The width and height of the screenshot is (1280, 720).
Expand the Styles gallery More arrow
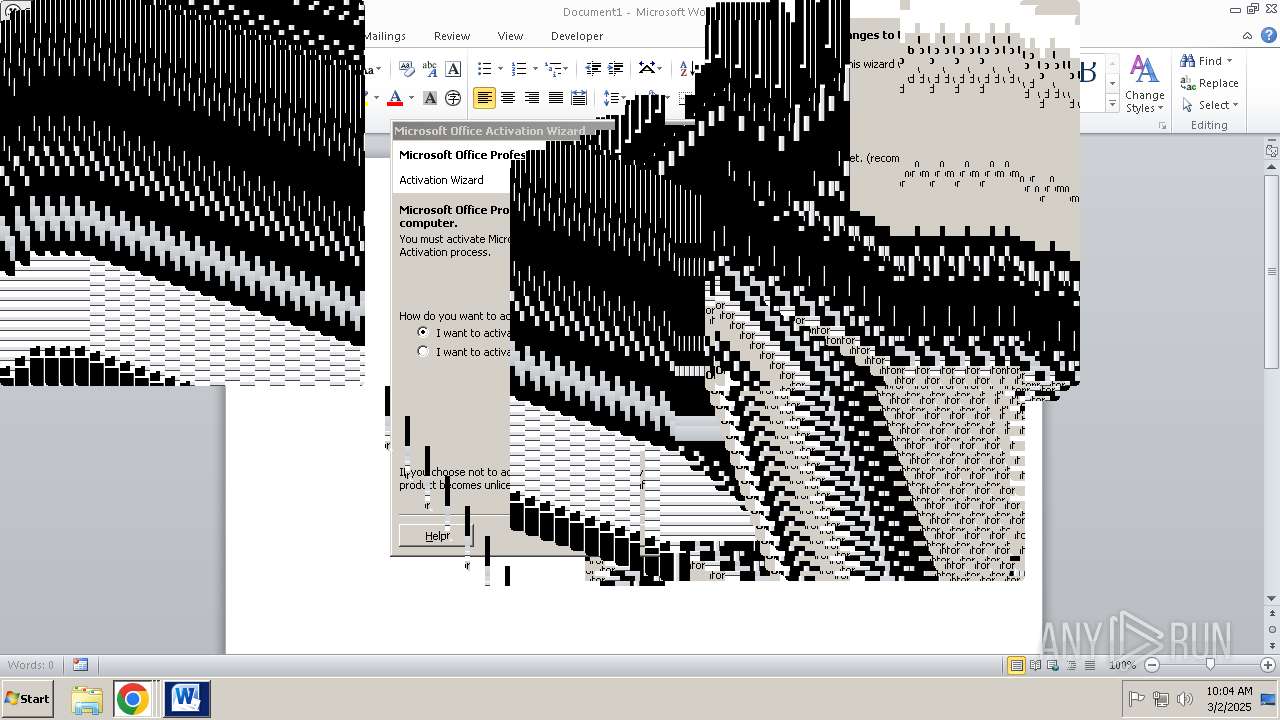(x=1112, y=104)
